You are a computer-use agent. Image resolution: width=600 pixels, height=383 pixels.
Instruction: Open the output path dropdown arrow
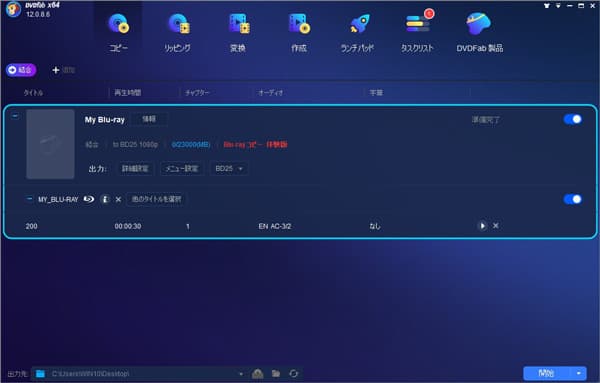click(241, 374)
